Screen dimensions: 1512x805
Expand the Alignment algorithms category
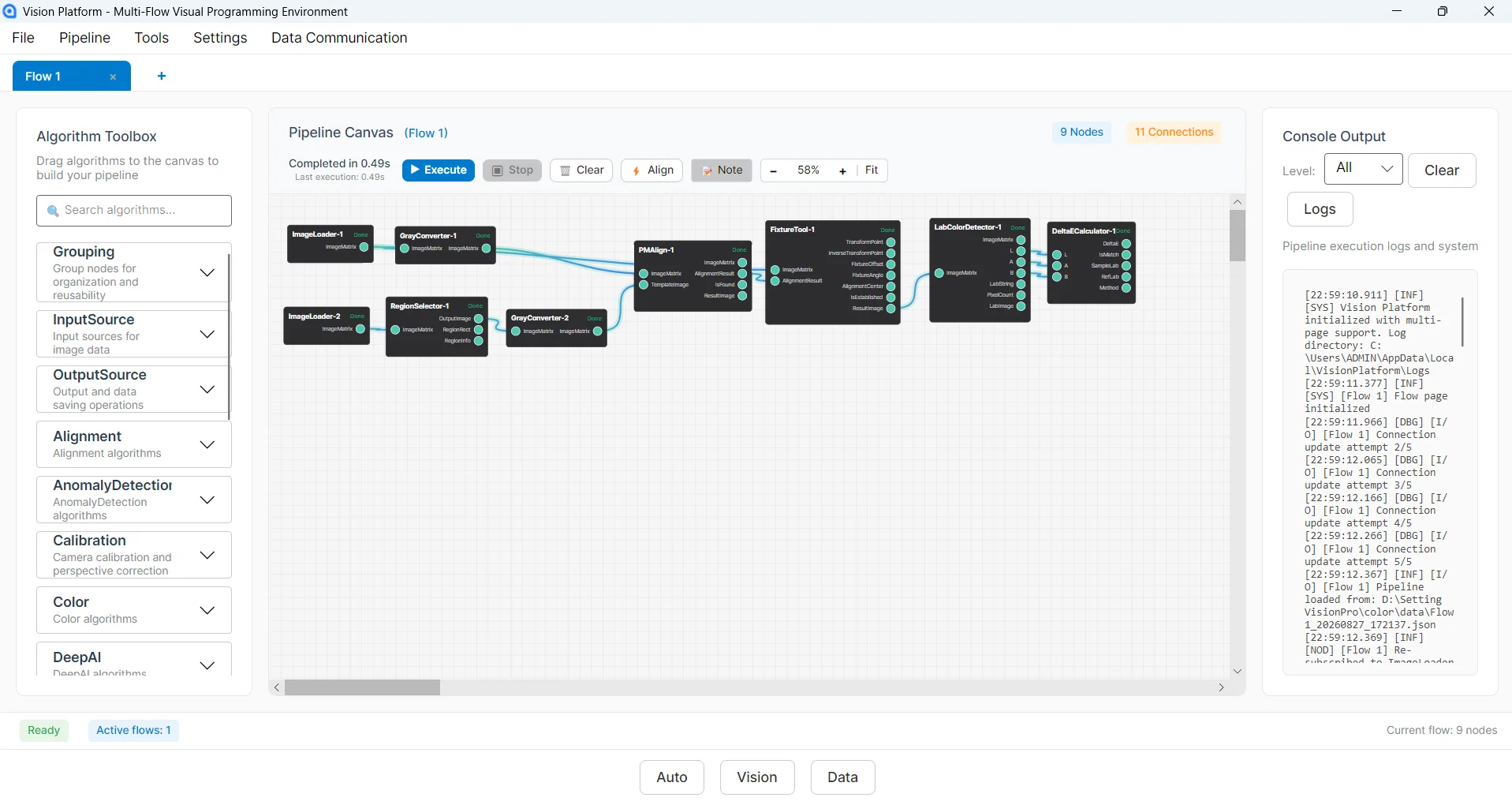tap(207, 444)
